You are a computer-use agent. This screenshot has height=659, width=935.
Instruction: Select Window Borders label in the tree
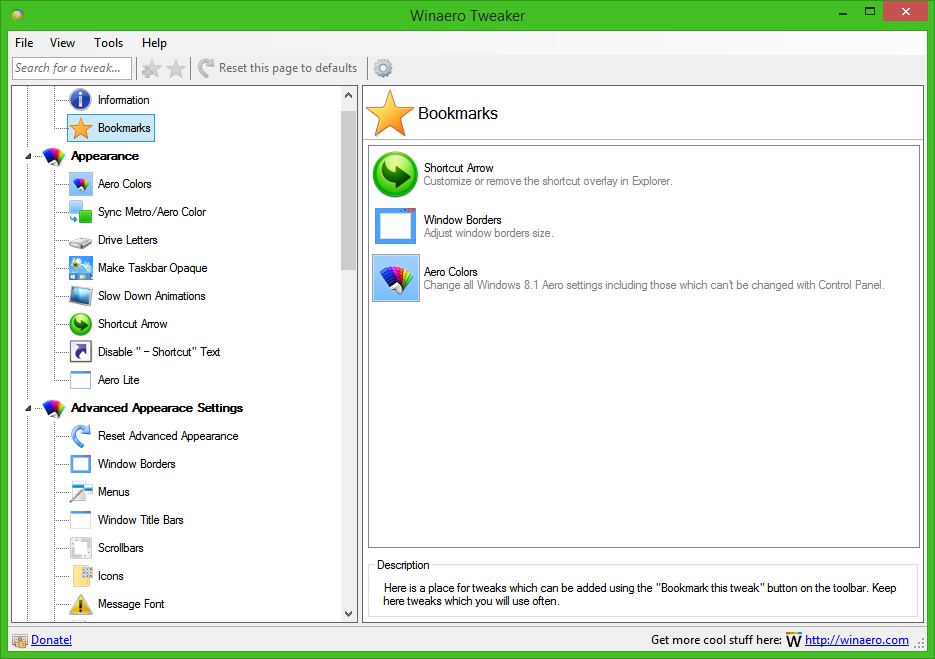click(x=137, y=465)
